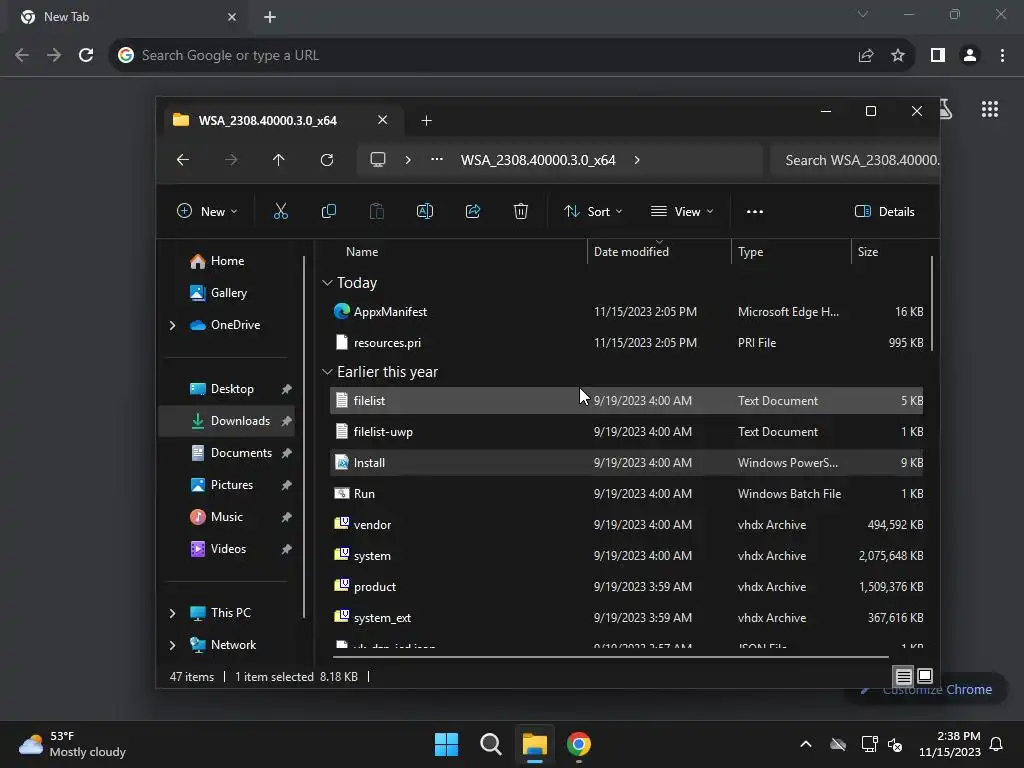The width and height of the screenshot is (1024, 768).
Task: Open the See more ellipsis in Explorer toolbar
Action: tap(755, 212)
